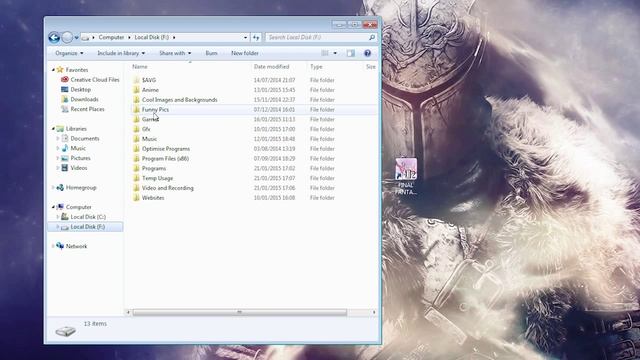Click the scroll right arrow
The image size is (640, 360).
pyautogui.click(x=374, y=312)
